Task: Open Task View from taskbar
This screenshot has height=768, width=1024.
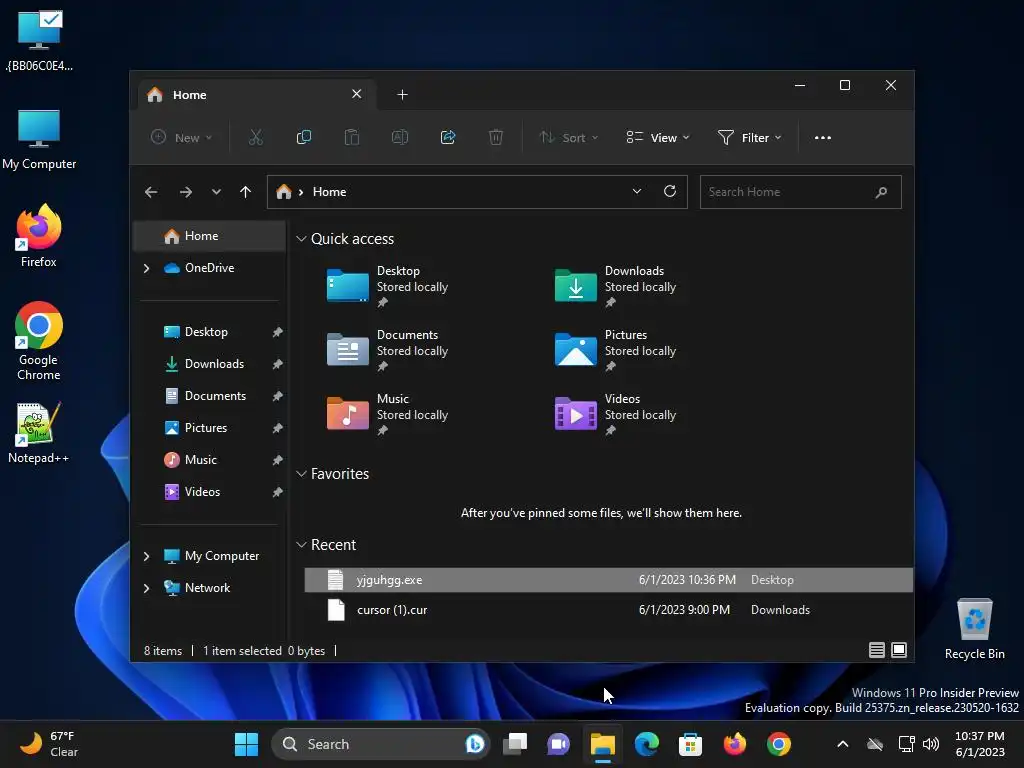Action: (515, 744)
